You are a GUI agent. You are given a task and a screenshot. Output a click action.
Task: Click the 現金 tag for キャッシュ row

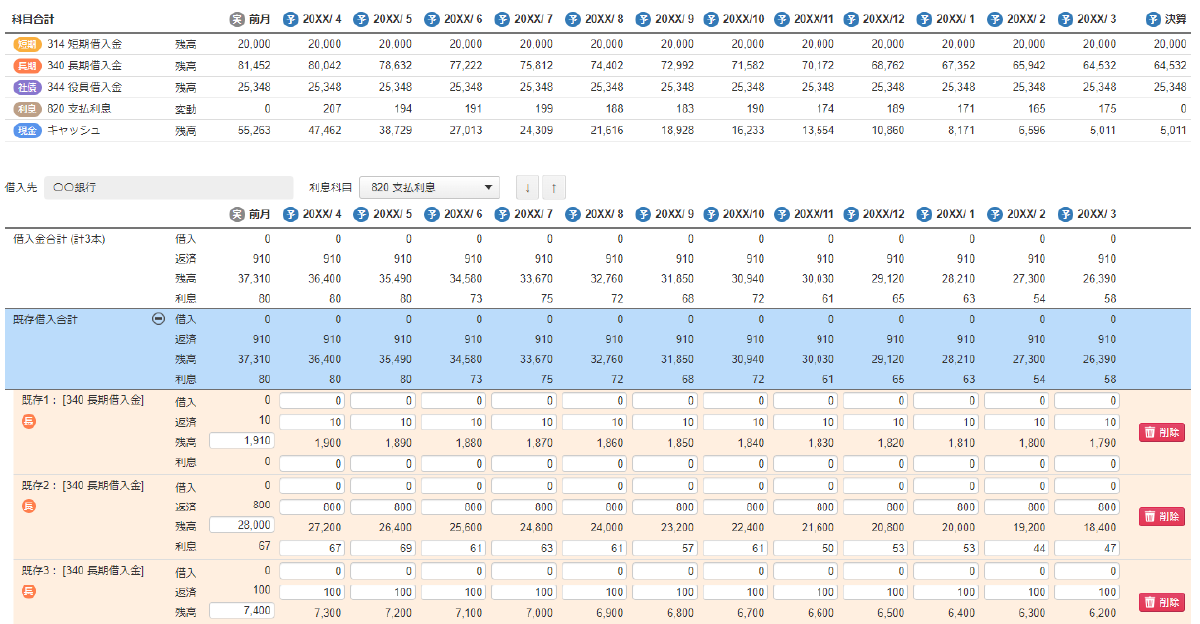[x=28, y=130]
